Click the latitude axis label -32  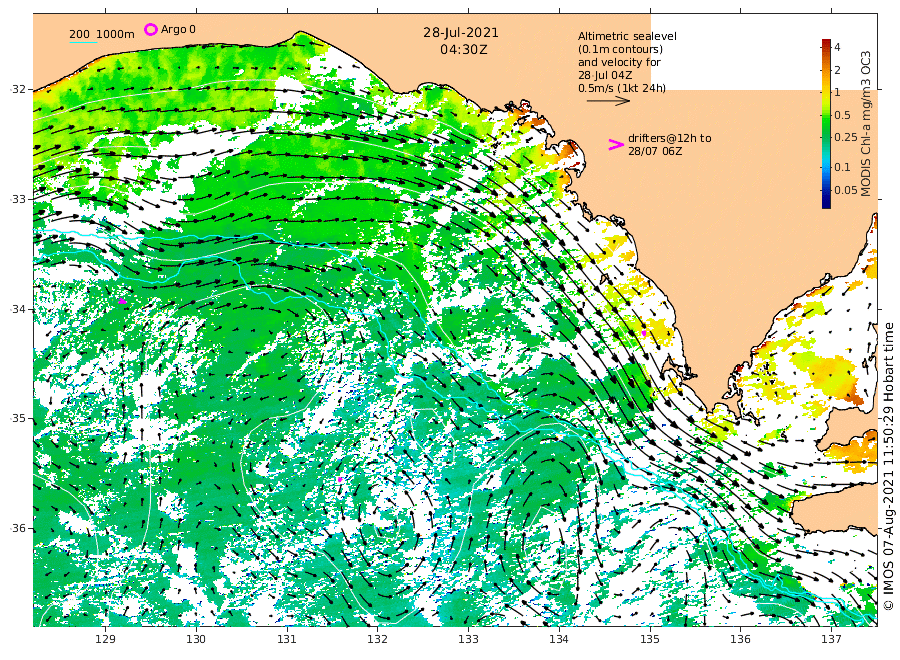(18, 90)
